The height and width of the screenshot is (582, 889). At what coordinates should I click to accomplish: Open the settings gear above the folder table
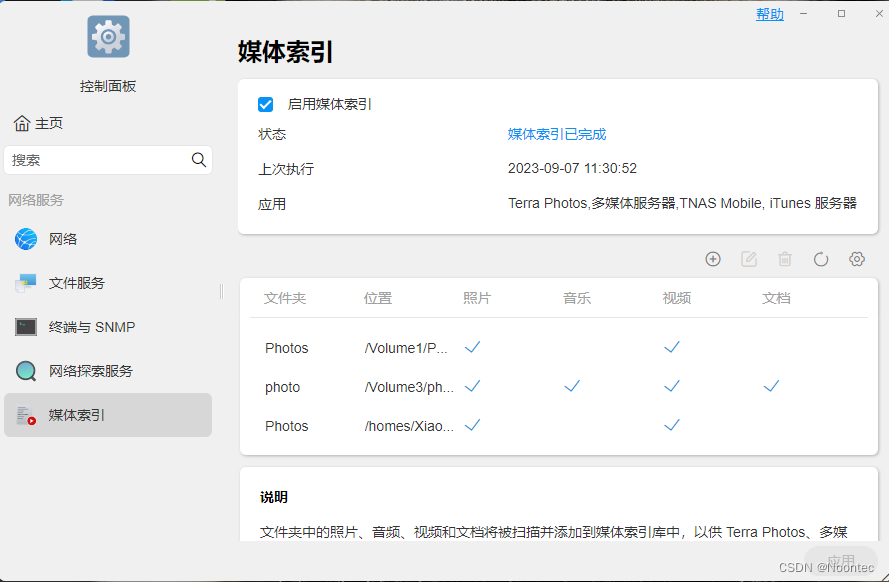point(857,259)
